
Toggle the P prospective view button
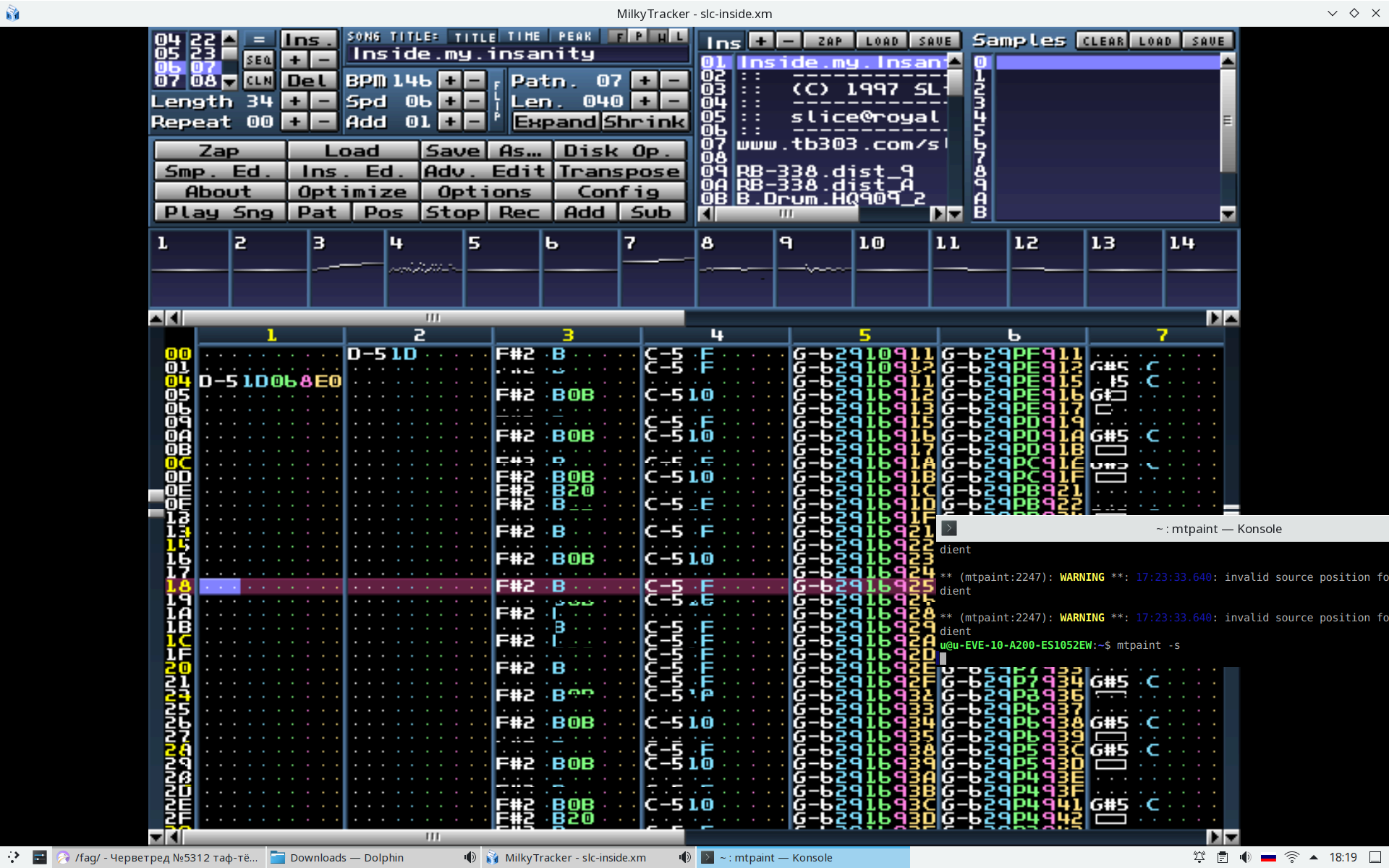click(x=639, y=36)
